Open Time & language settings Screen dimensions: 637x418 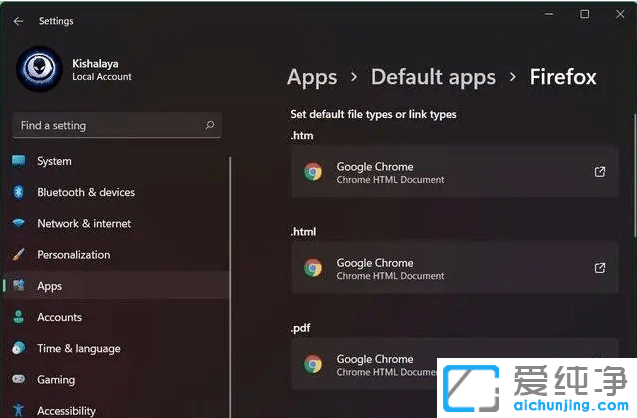click(x=117, y=348)
